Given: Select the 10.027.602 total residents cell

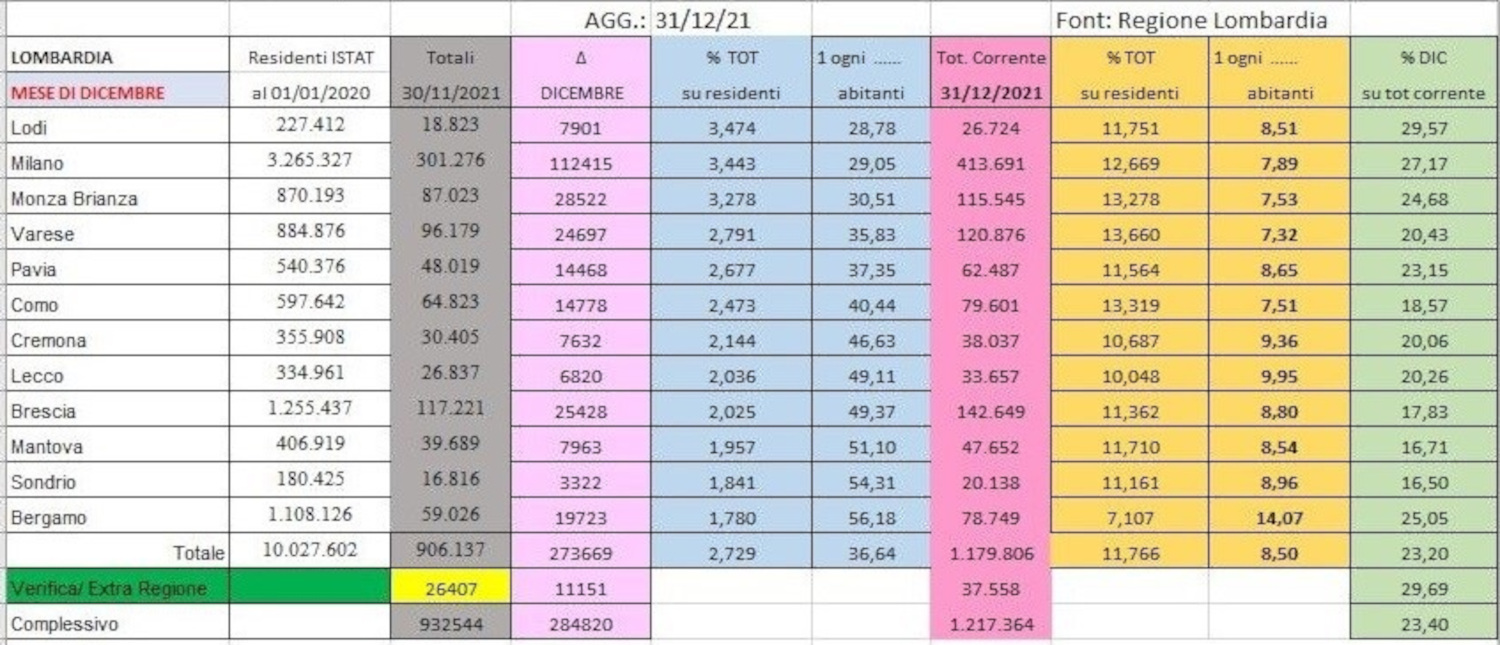Looking at the screenshot, I should point(310,551).
